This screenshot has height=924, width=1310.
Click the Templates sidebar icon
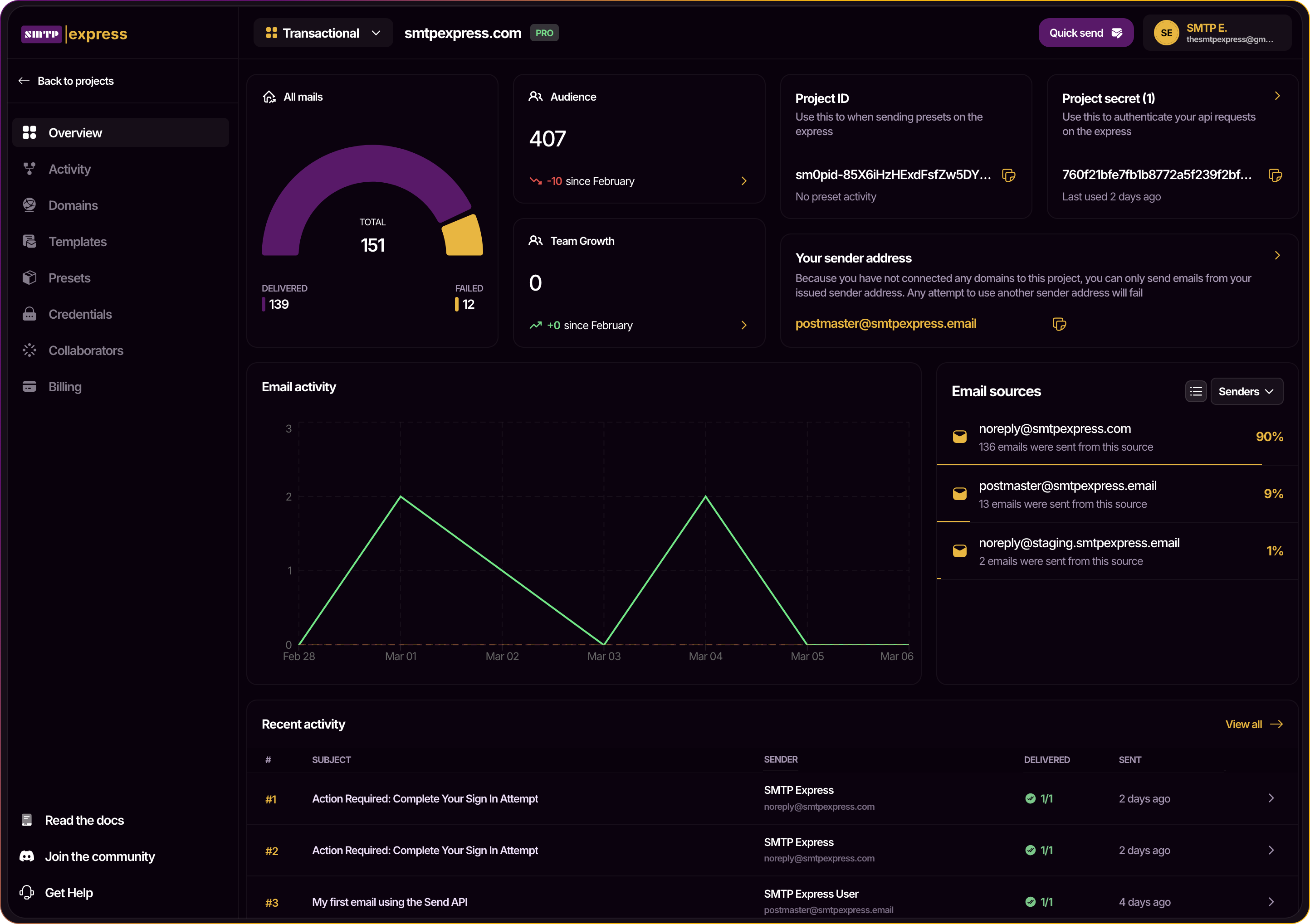[x=29, y=241]
